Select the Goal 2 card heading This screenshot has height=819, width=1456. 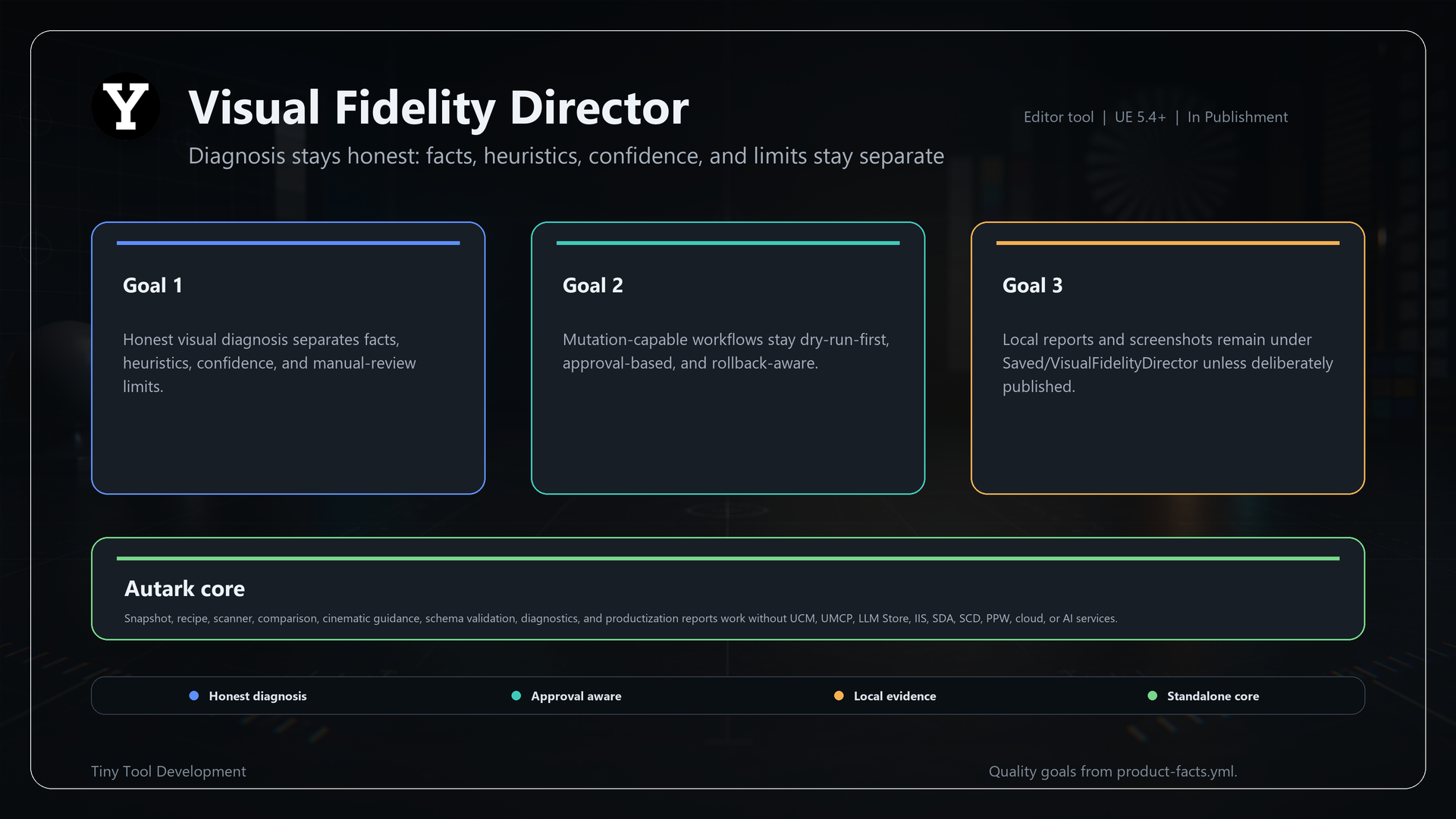[x=593, y=285]
